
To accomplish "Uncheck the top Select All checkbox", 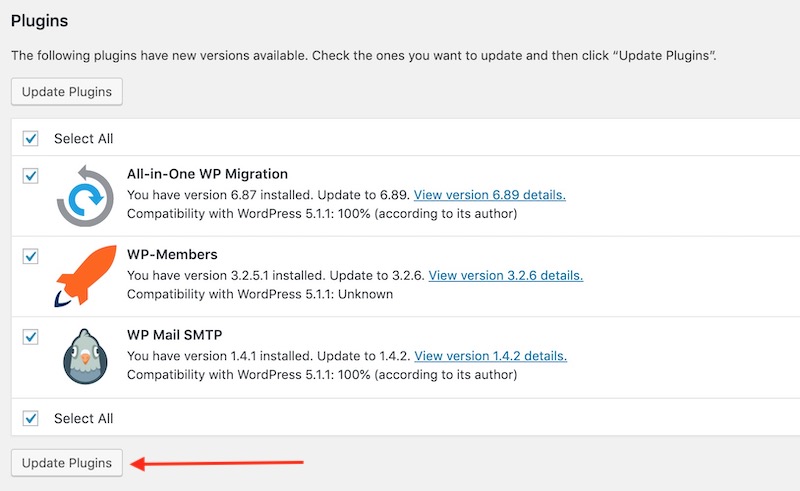I will pyautogui.click(x=31, y=138).
